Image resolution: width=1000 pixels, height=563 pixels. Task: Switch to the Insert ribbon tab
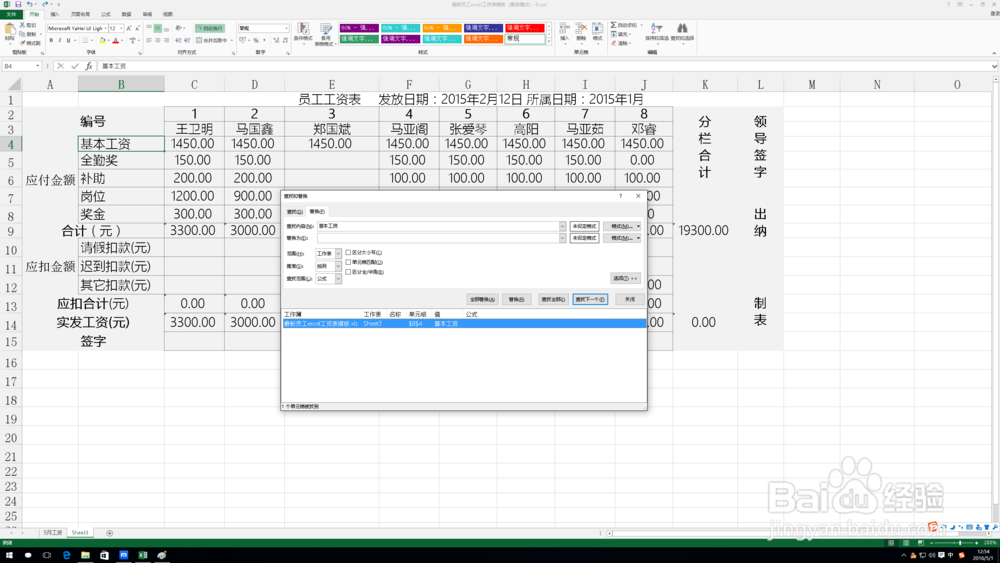(x=55, y=14)
